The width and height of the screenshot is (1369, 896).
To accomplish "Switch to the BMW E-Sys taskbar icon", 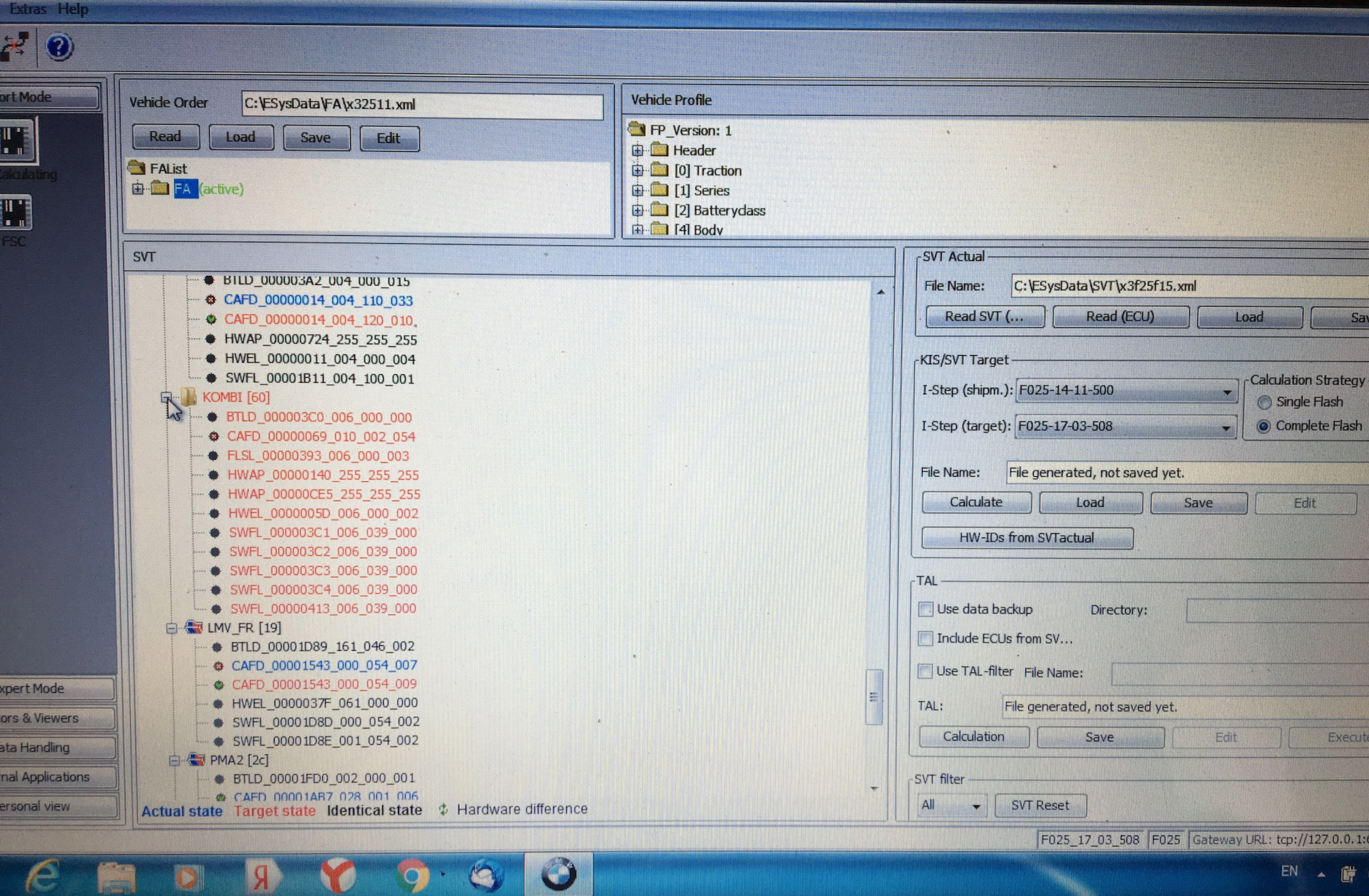I will tap(558, 874).
